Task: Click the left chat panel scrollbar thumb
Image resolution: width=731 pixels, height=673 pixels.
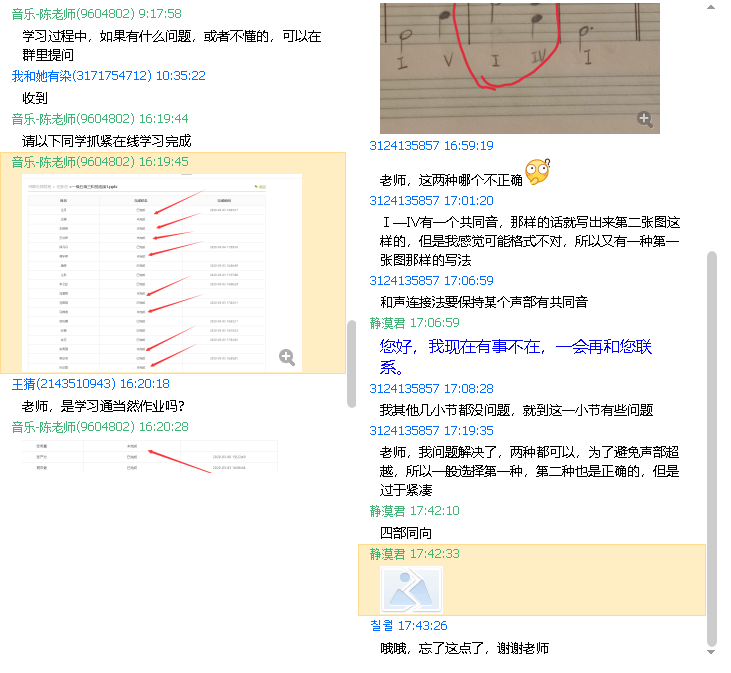Action: [x=351, y=363]
